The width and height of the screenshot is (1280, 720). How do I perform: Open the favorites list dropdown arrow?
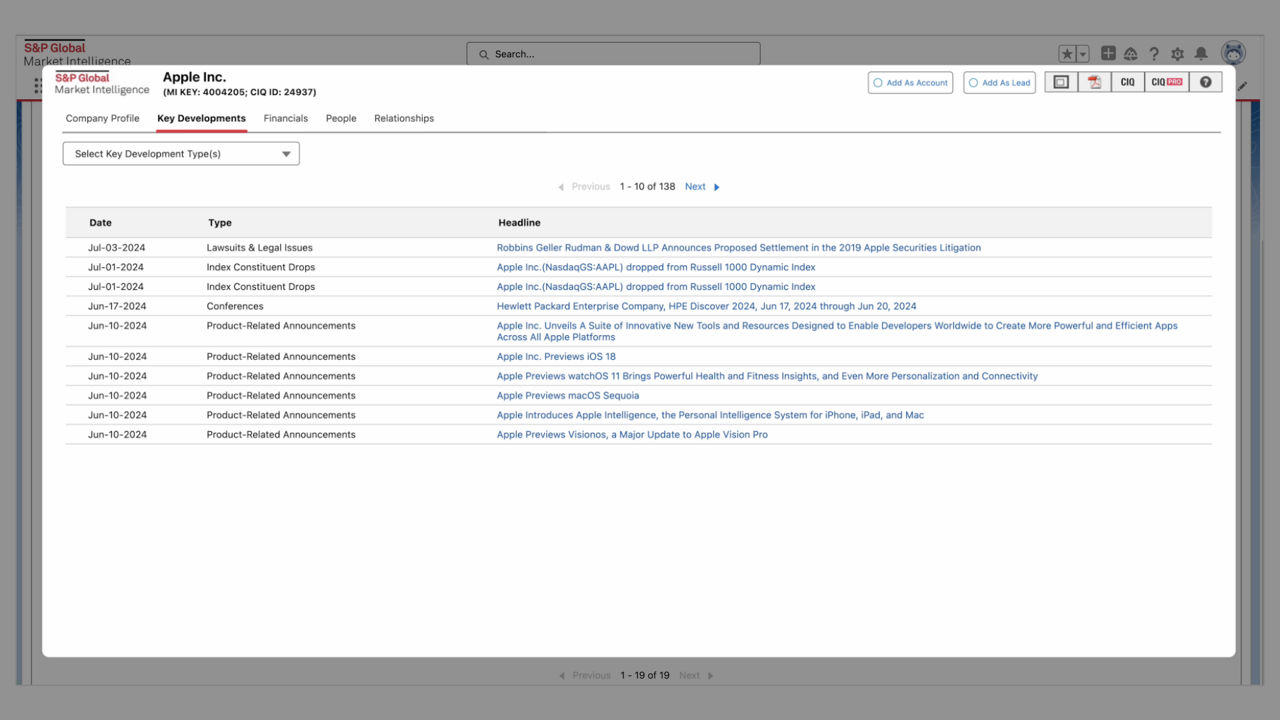(1083, 54)
